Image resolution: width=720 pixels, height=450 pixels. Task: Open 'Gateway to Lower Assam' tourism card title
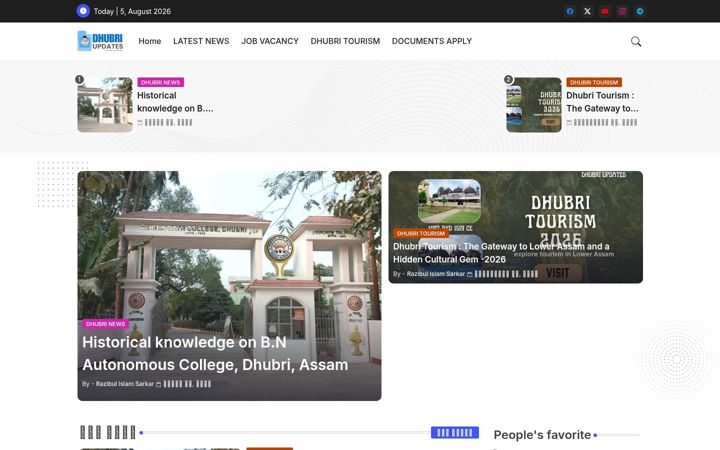pyautogui.click(x=501, y=253)
